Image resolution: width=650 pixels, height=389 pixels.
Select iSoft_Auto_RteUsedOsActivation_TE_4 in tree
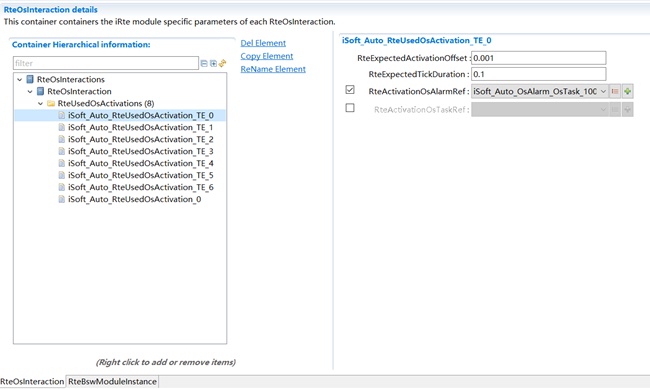tap(141, 163)
